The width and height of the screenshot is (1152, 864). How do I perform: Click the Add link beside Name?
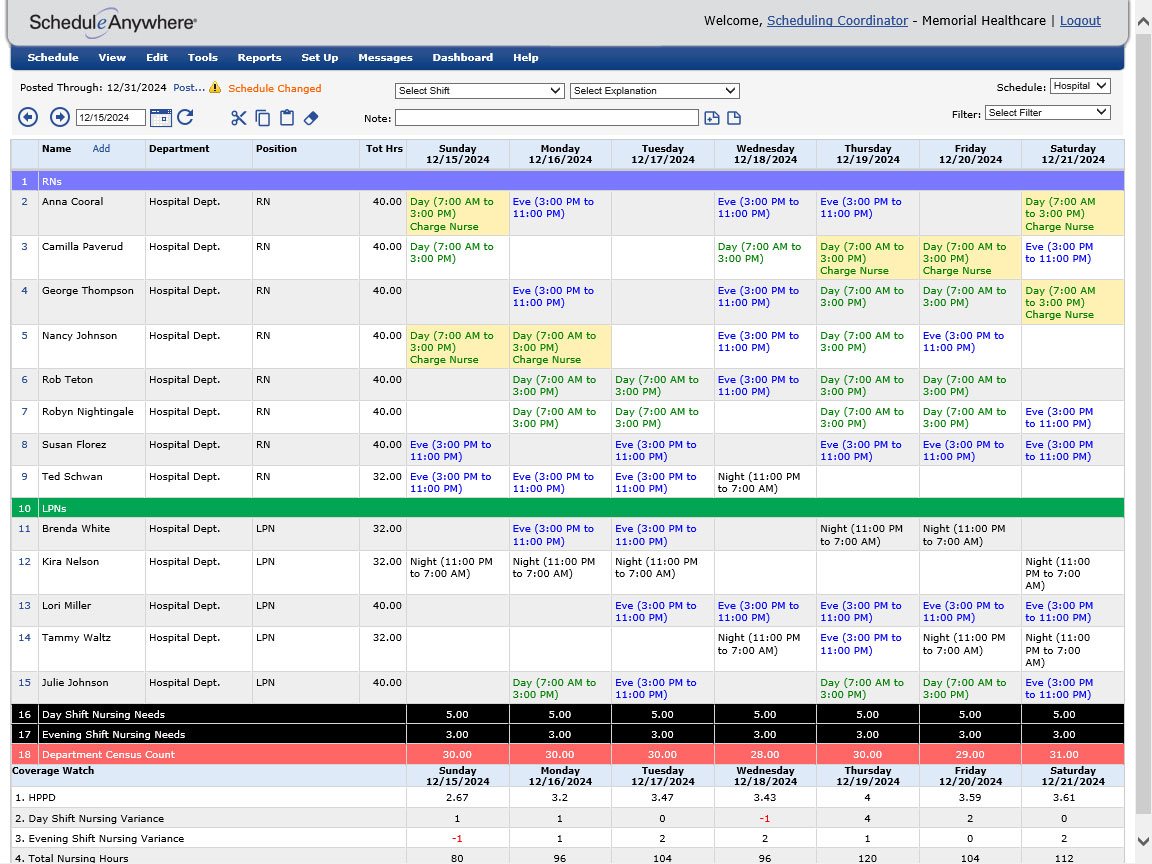[101, 149]
